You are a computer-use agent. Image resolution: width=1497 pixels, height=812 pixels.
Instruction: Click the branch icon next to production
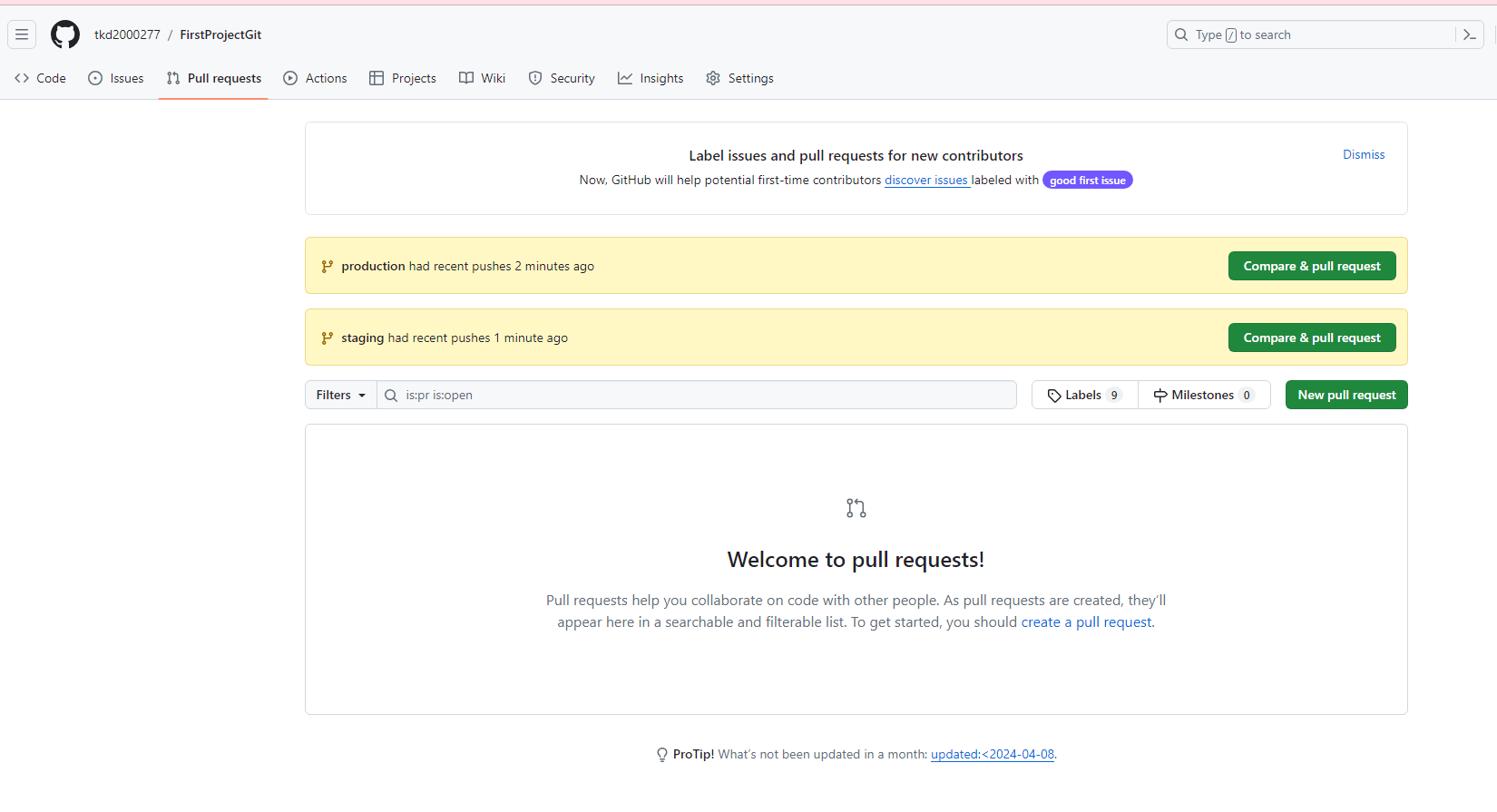[x=328, y=267]
